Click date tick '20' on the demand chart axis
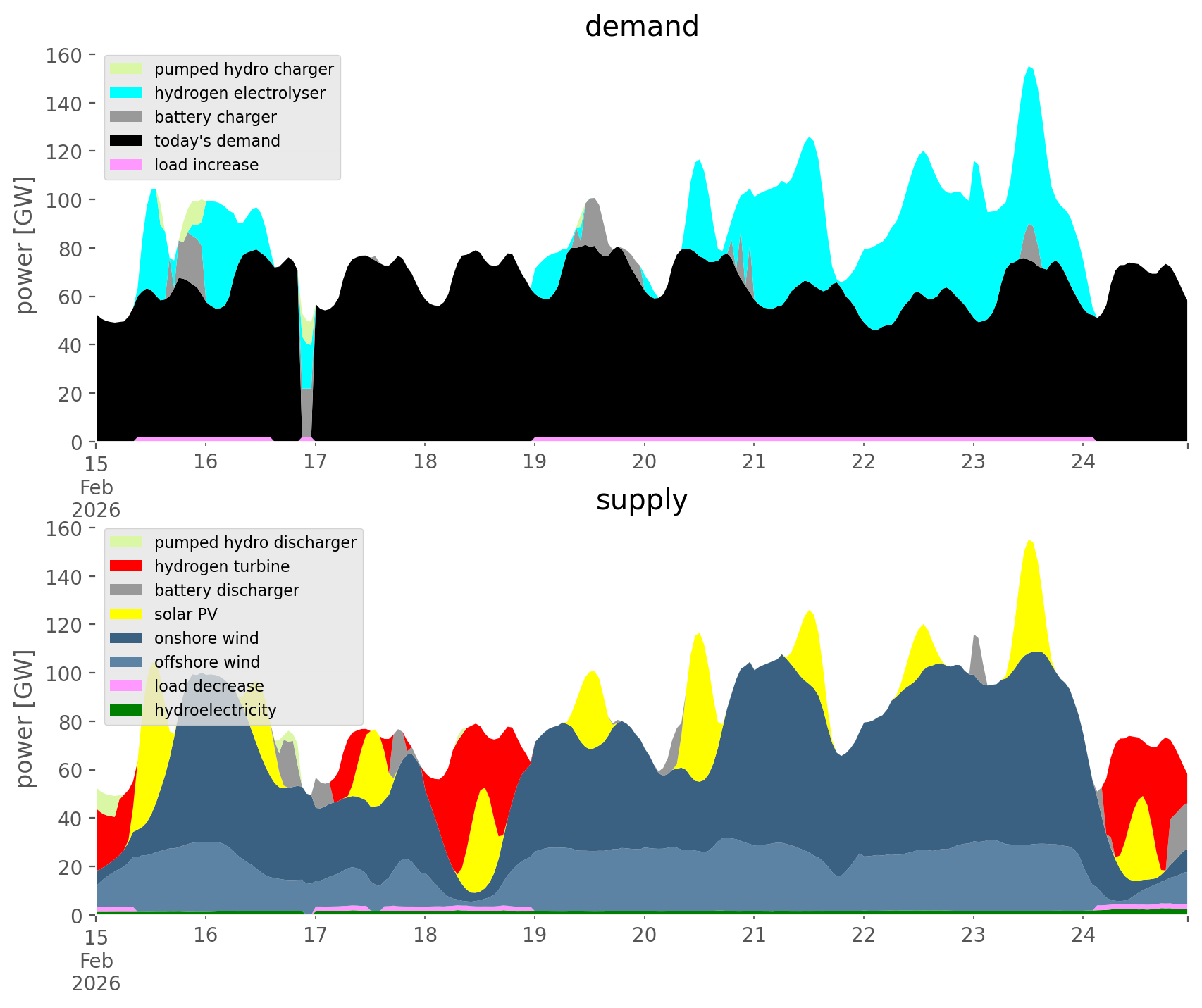The image size is (1202, 1008). pyautogui.click(x=644, y=462)
